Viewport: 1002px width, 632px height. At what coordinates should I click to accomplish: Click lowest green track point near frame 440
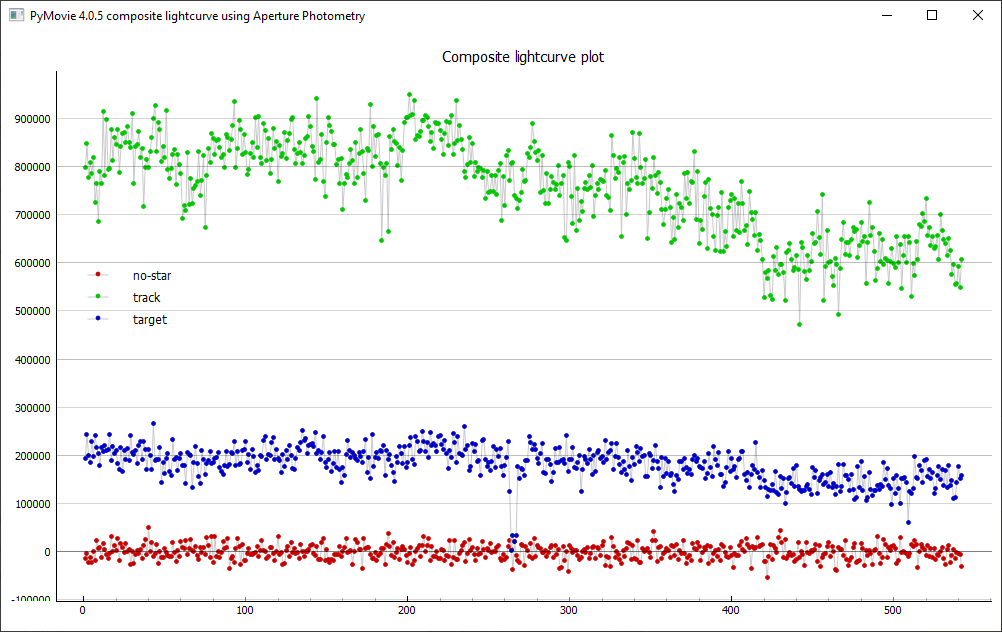799,324
